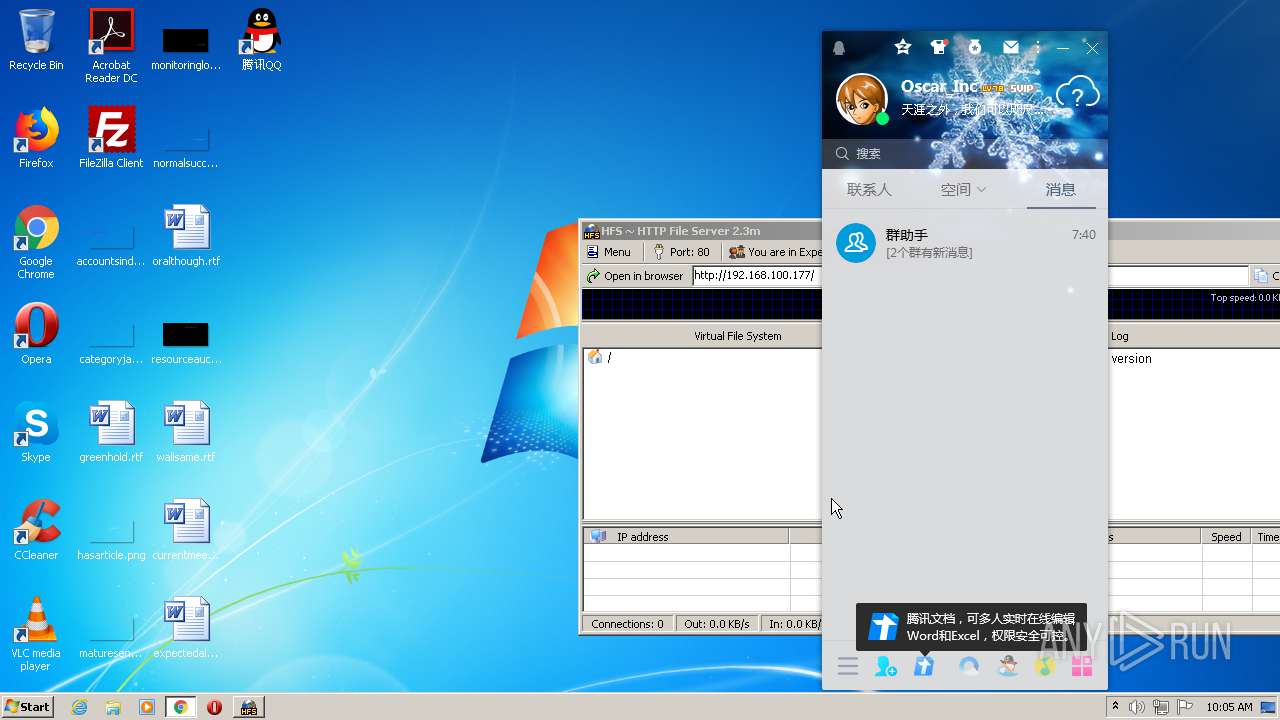1280x720 pixels.
Task: Show hidden tray icons arrow
Action: [x=1116, y=707]
